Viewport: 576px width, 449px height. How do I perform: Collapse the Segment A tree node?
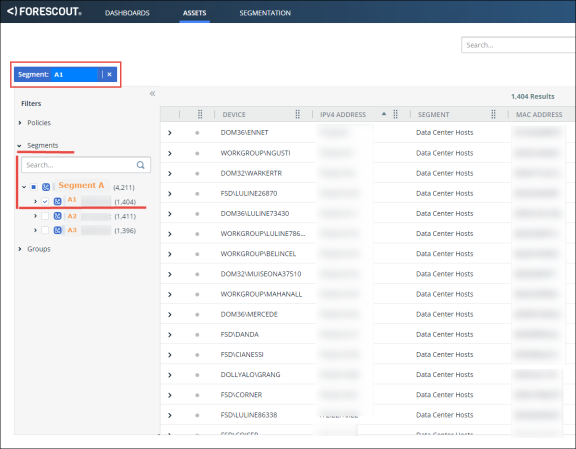pyautogui.click(x=24, y=187)
